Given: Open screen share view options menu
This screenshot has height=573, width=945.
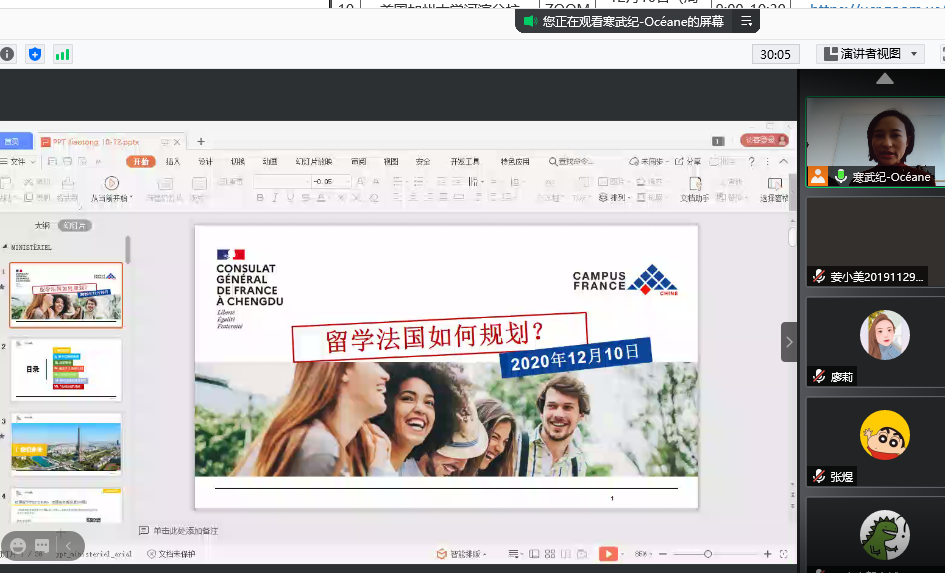Looking at the screenshot, I should 746,21.
